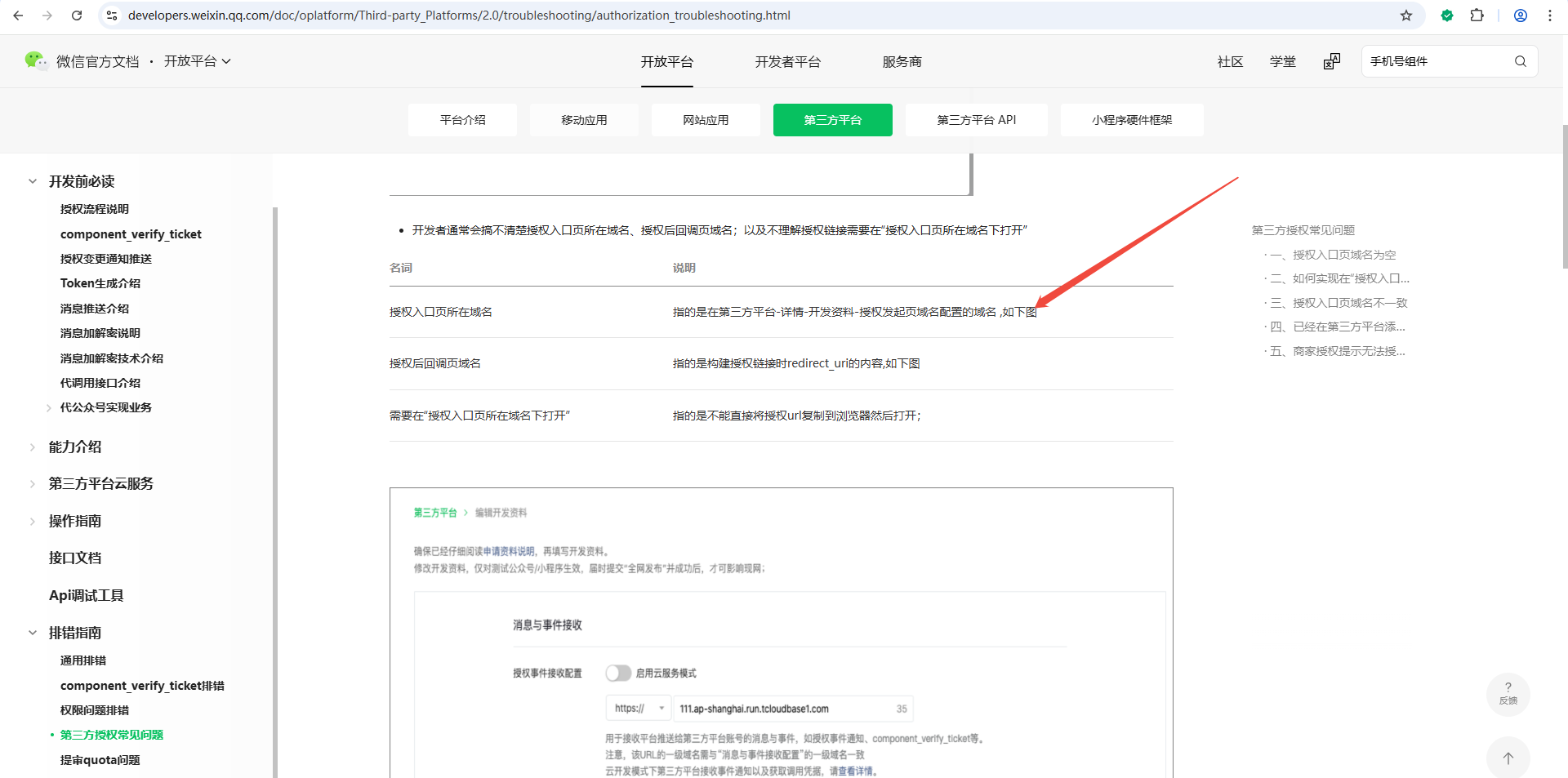The width and height of the screenshot is (1568, 778).
Task: Open 通用排错 in the sidebar
Action: point(83,660)
